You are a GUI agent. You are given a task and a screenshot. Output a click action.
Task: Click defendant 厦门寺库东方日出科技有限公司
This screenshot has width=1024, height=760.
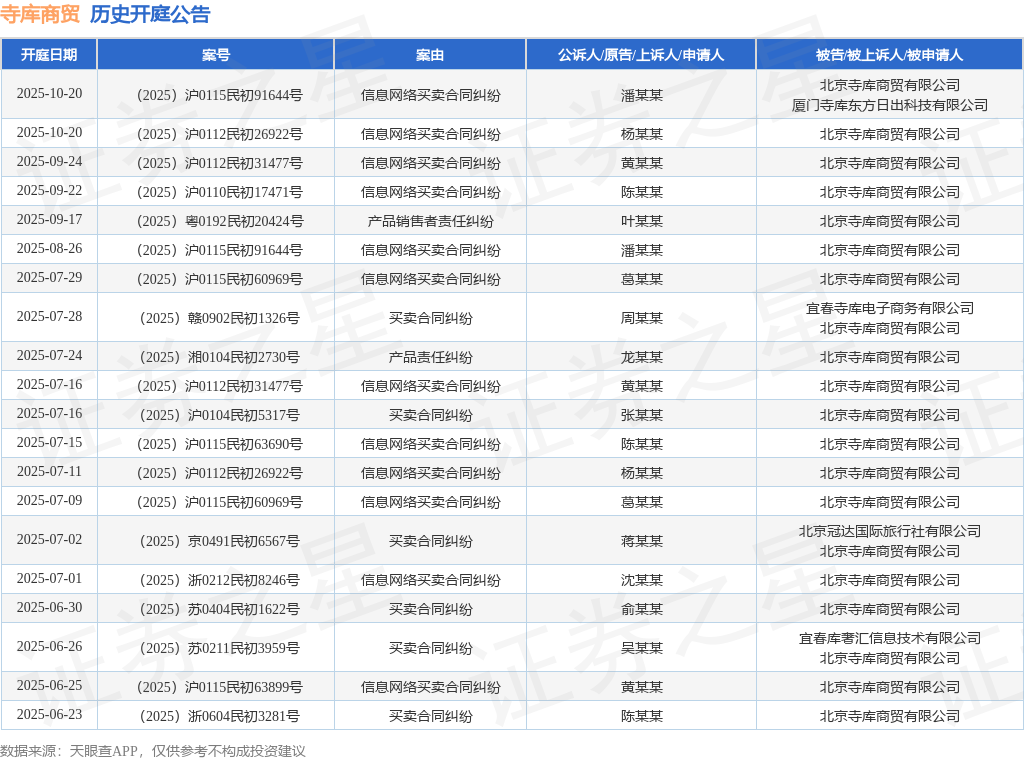[889, 105]
